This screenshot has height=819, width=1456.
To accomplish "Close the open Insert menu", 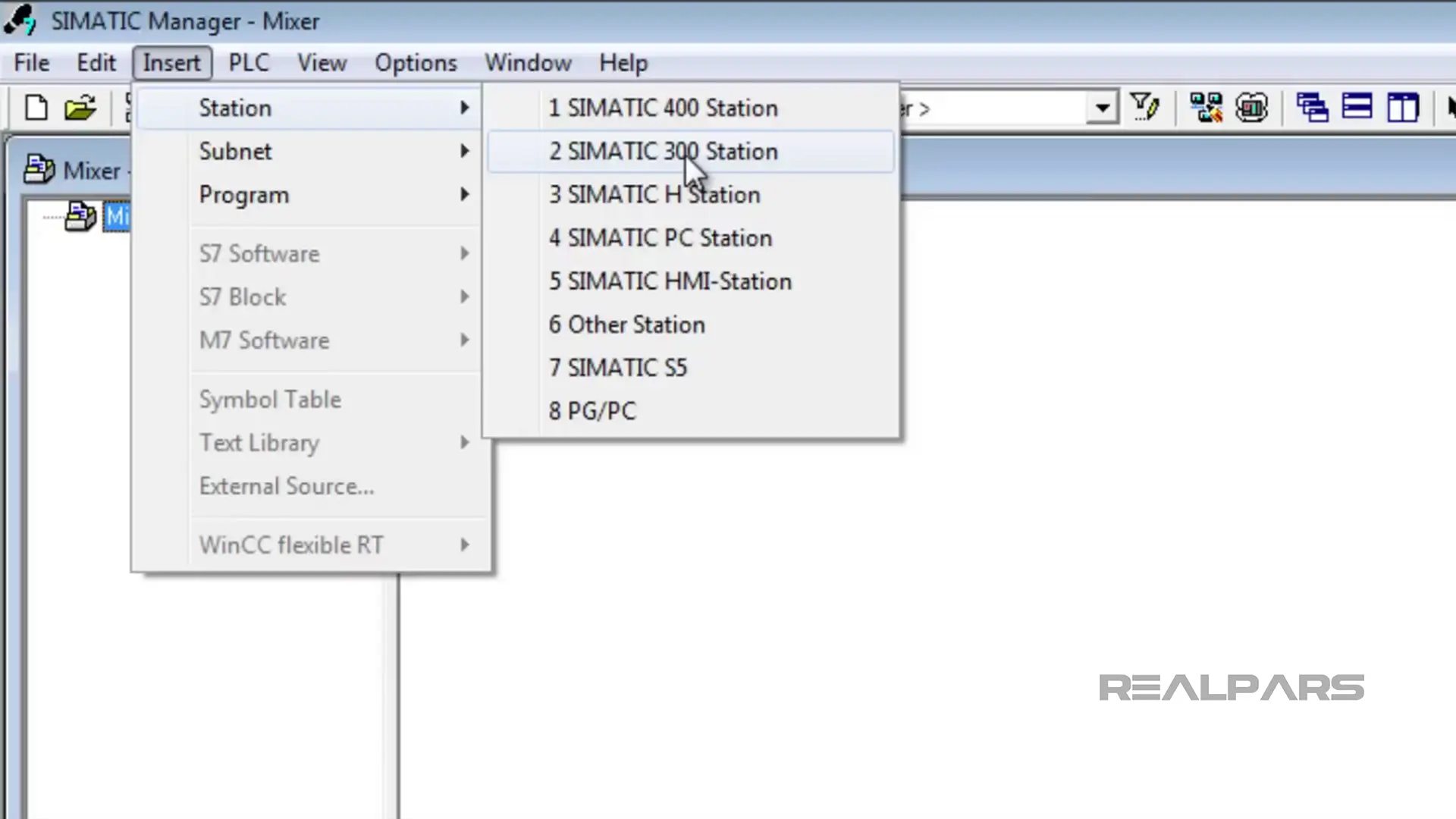I will click(x=172, y=62).
